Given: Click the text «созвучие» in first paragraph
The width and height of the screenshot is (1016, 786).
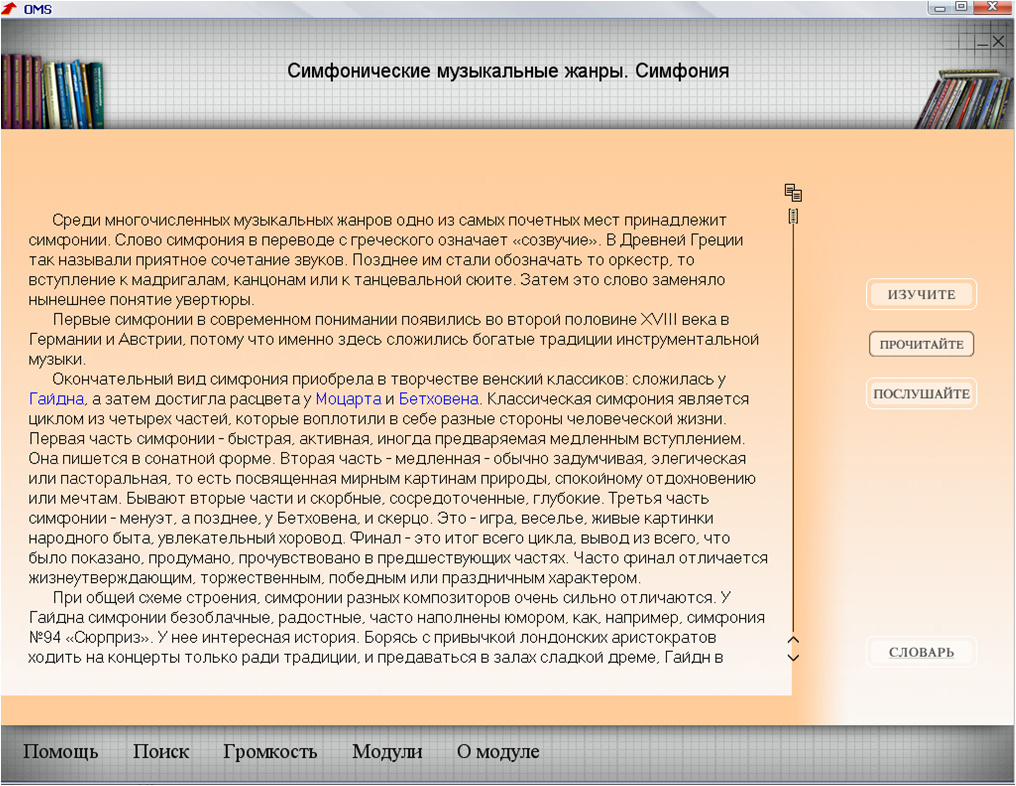Looking at the screenshot, I should click(555, 240).
